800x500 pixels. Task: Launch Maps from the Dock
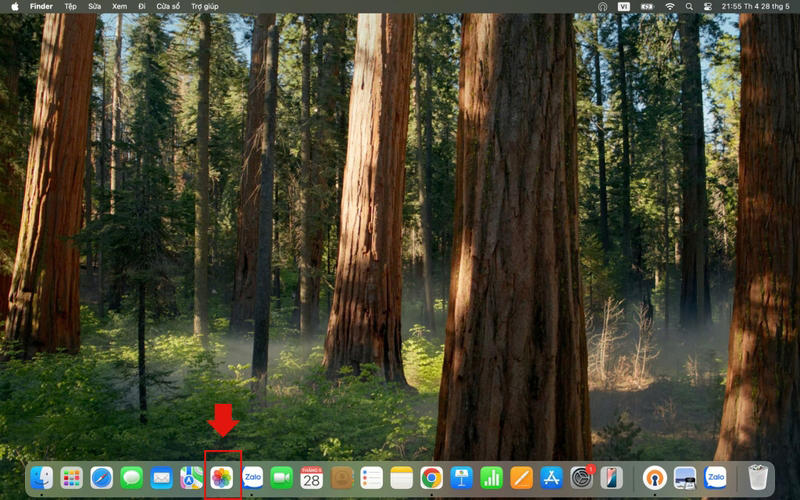[x=191, y=478]
